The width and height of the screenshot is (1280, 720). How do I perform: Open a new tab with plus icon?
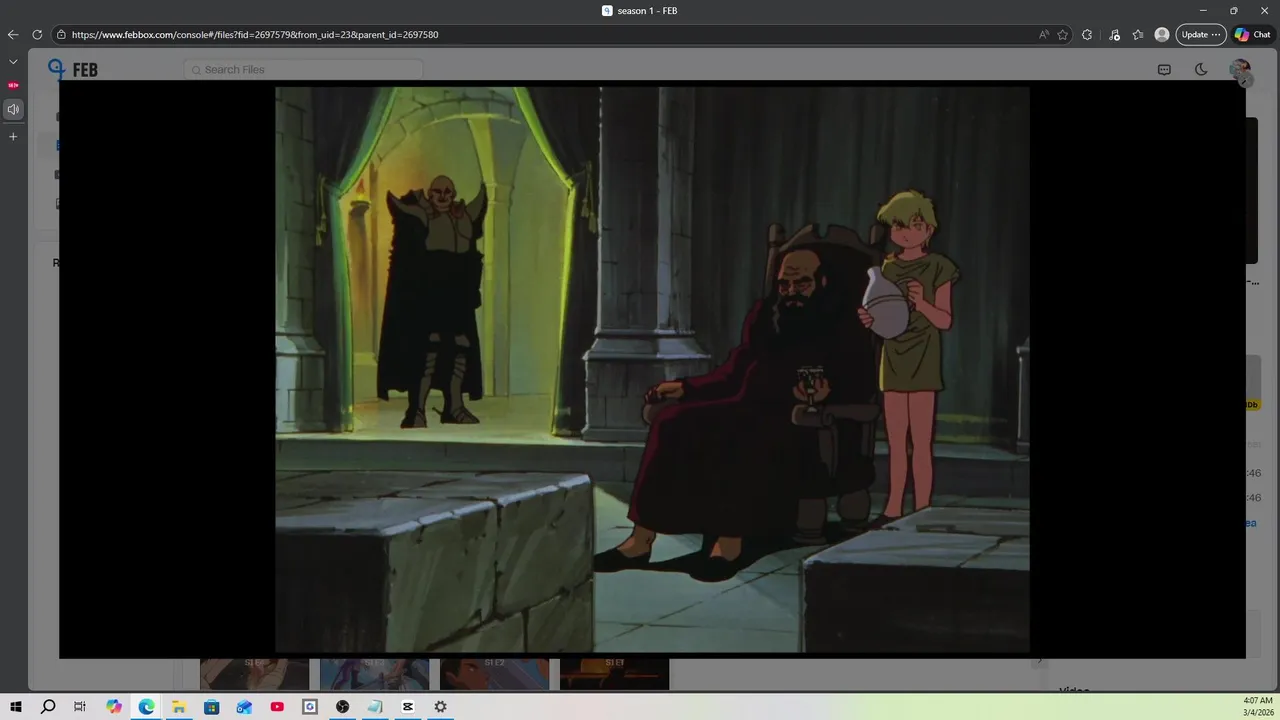(13, 136)
